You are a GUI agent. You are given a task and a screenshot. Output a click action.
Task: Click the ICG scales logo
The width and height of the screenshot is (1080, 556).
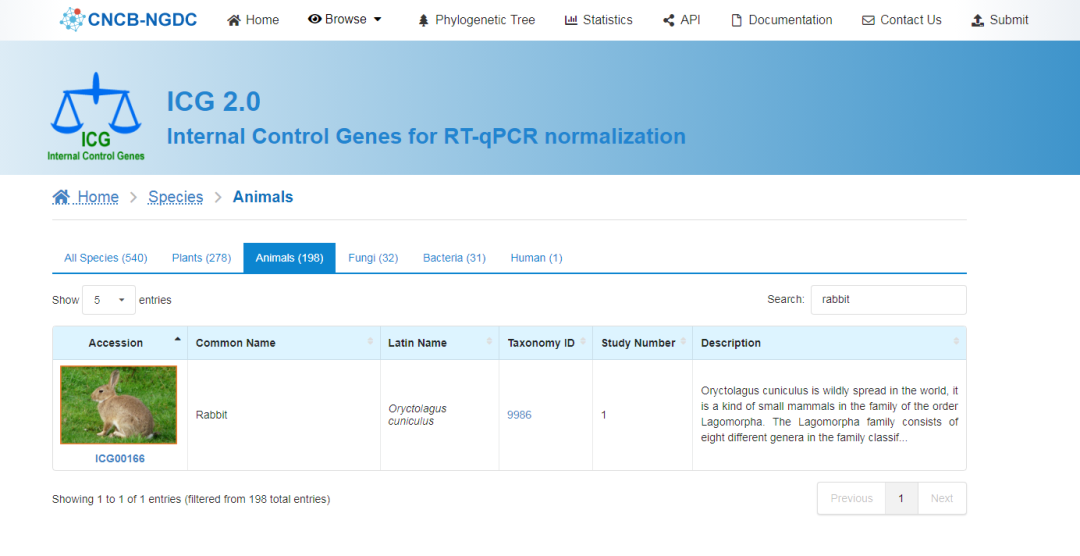(96, 115)
